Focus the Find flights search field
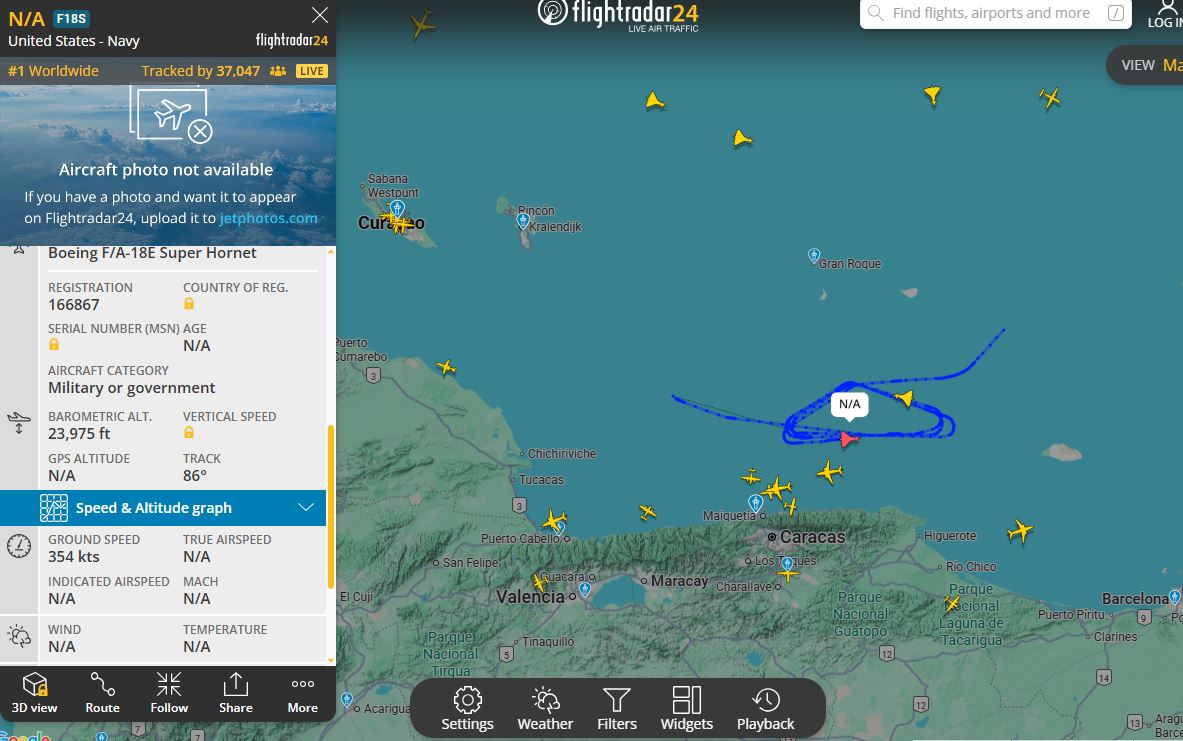The height and width of the screenshot is (741, 1183). (x=995, y=13)
